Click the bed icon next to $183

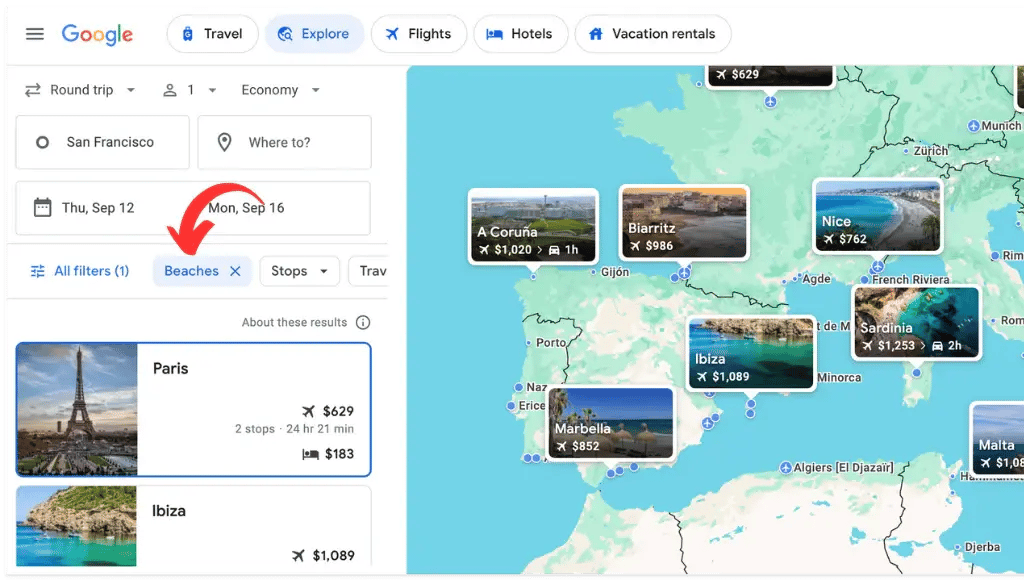pyautogui.click(x=310, y=454)
